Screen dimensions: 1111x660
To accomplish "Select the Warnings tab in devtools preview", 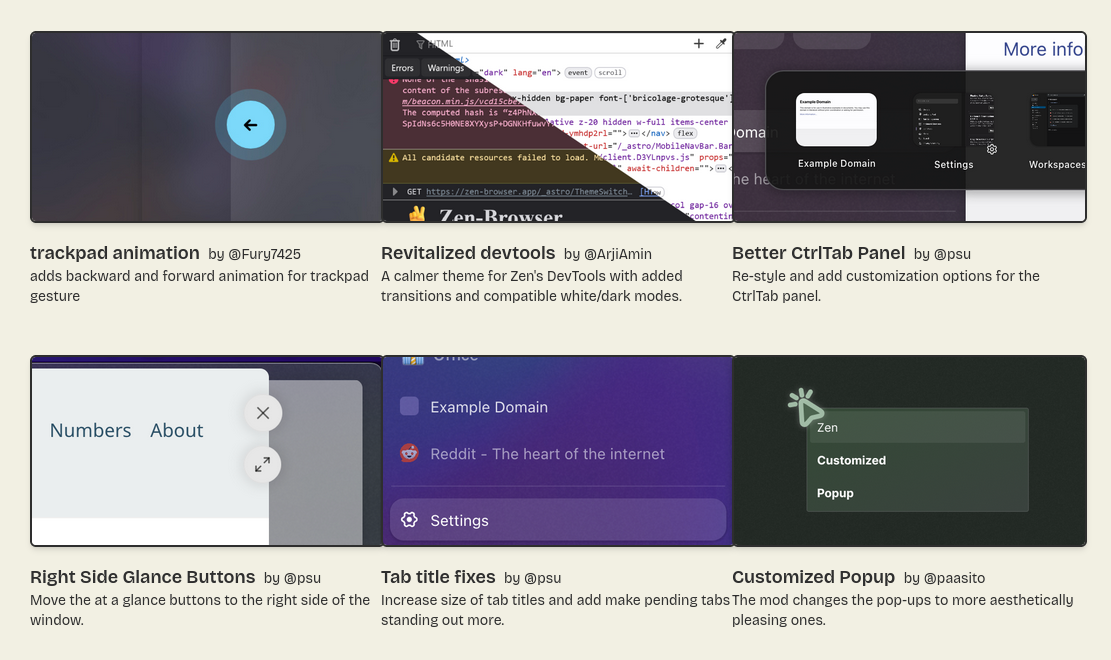I will click(445, 68).
